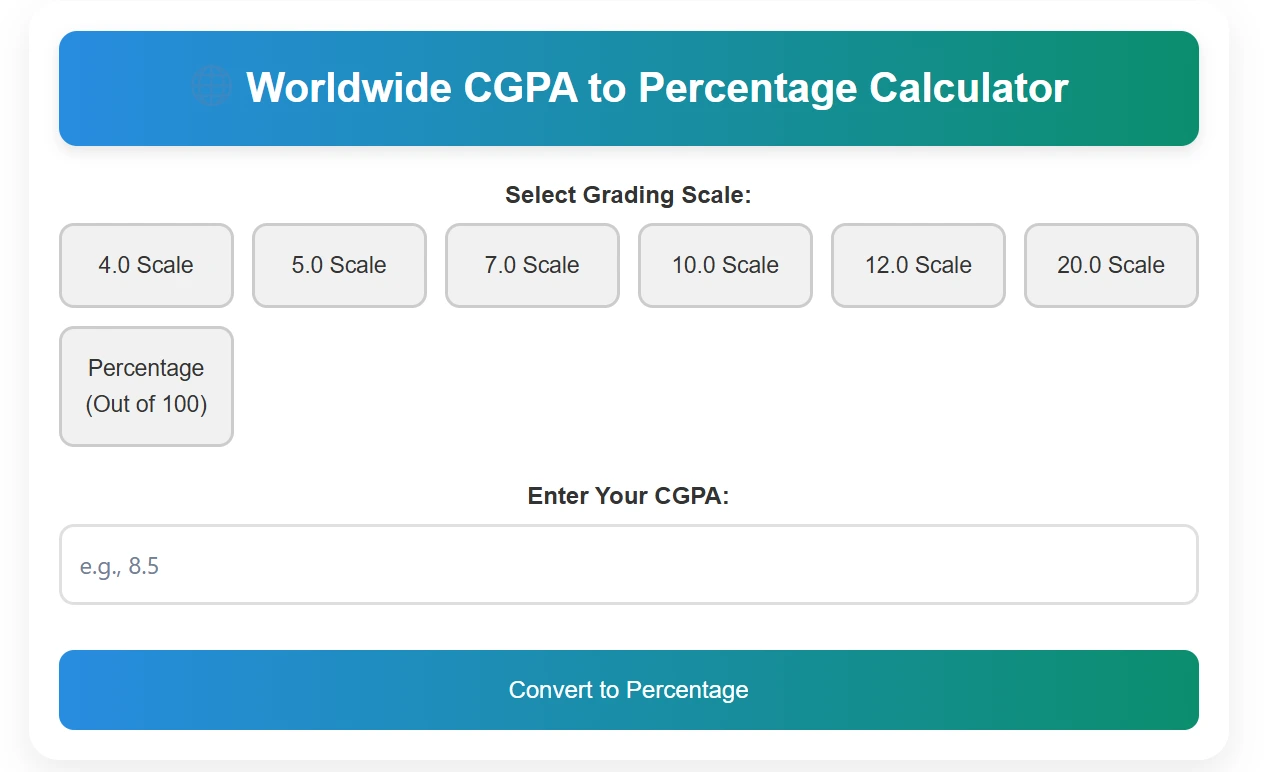Image resolution: width=1267 pixels, height=772 pixels.
Task: Click the Worldwide CGPA to Percentage Calculator title
Action: 659,88
